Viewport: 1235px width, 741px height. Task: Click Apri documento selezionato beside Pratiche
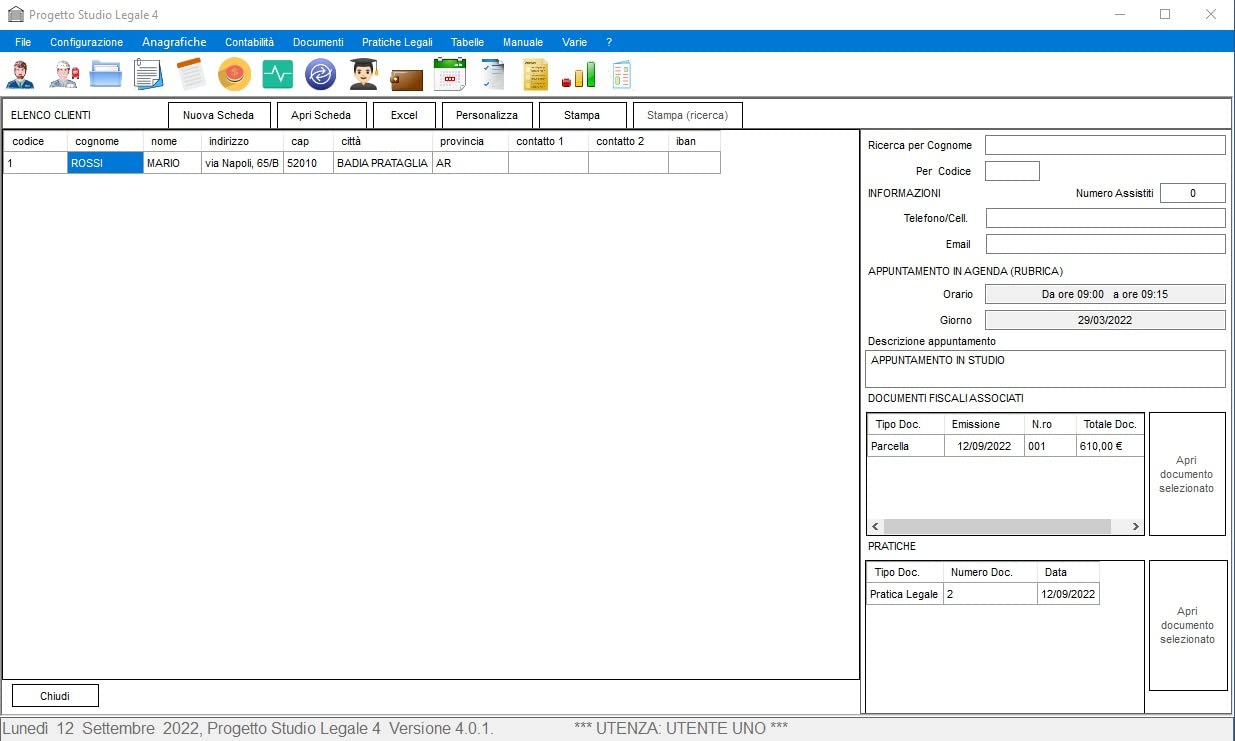[1187, 625]
